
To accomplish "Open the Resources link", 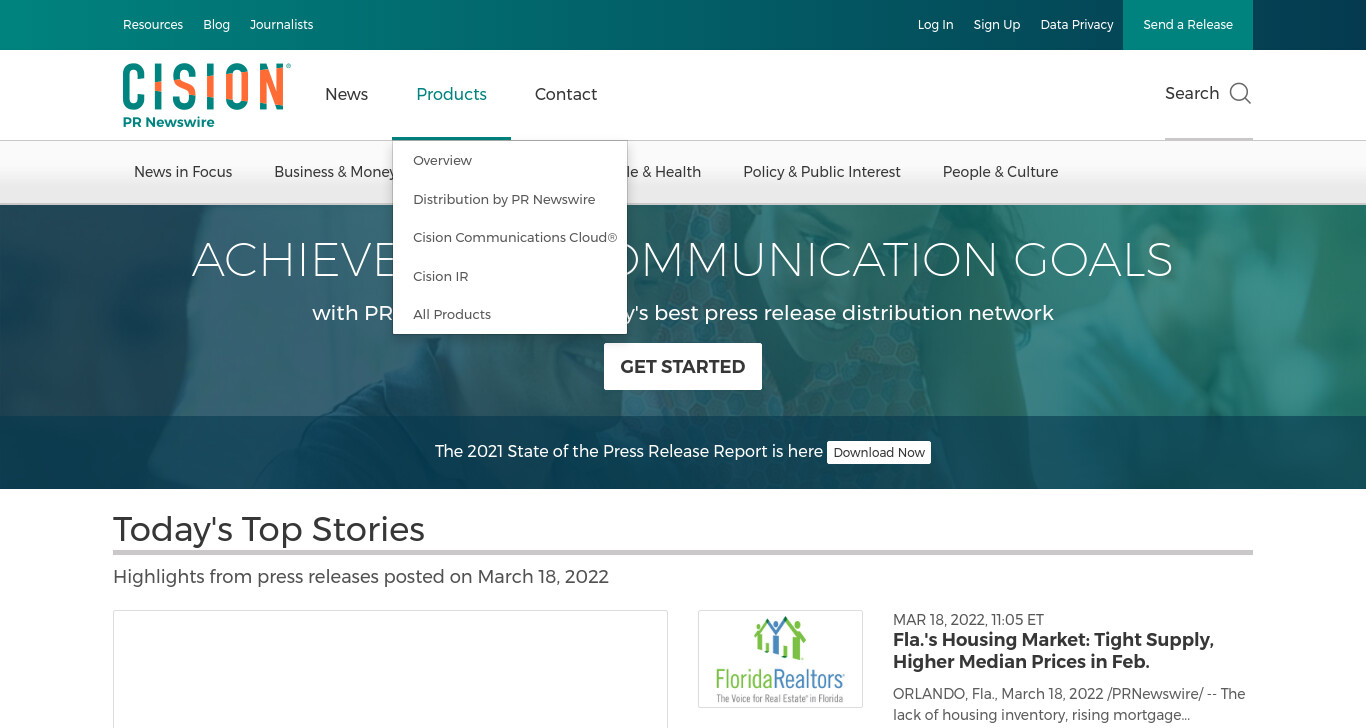I will tap(153, 25).
